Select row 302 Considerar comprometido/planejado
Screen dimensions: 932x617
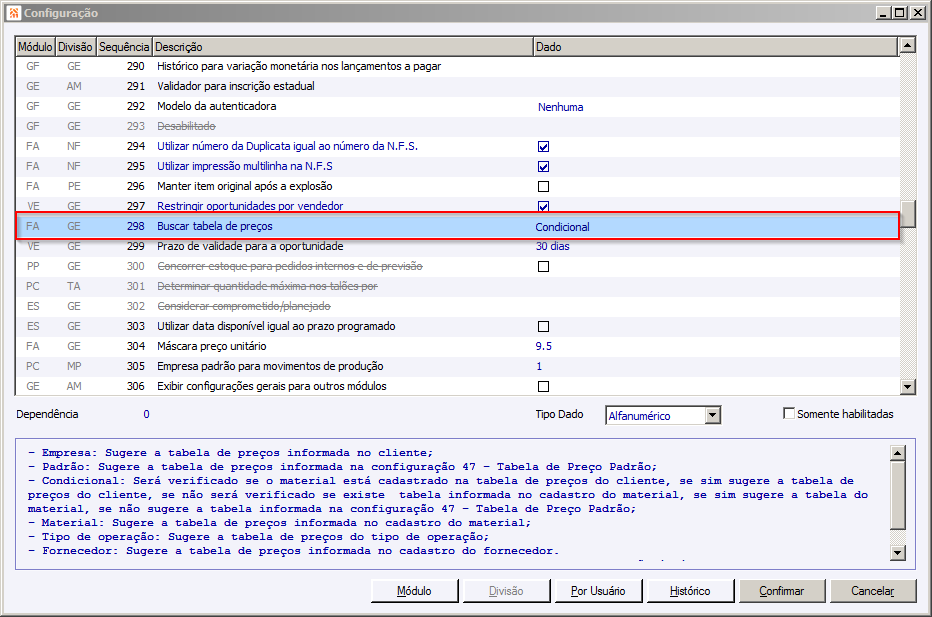457,306
